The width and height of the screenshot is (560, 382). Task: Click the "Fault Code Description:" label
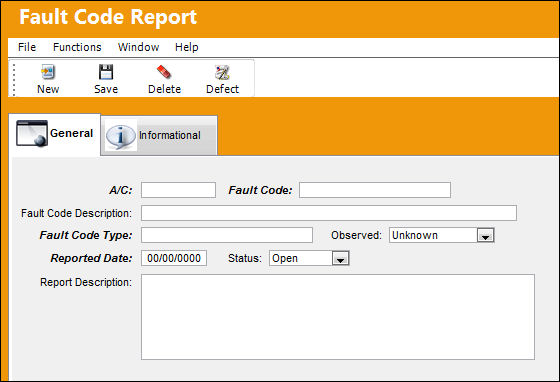coord(76,213)
